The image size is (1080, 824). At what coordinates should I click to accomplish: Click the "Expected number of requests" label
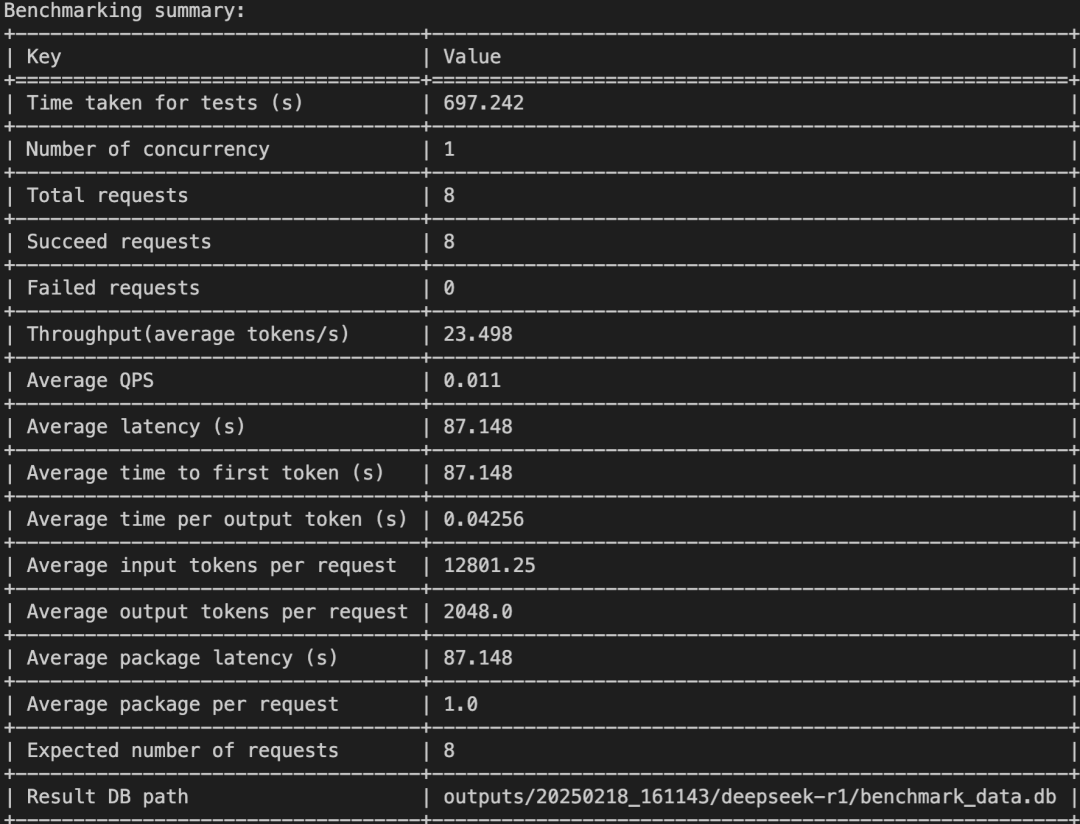[x=182, y=750]
